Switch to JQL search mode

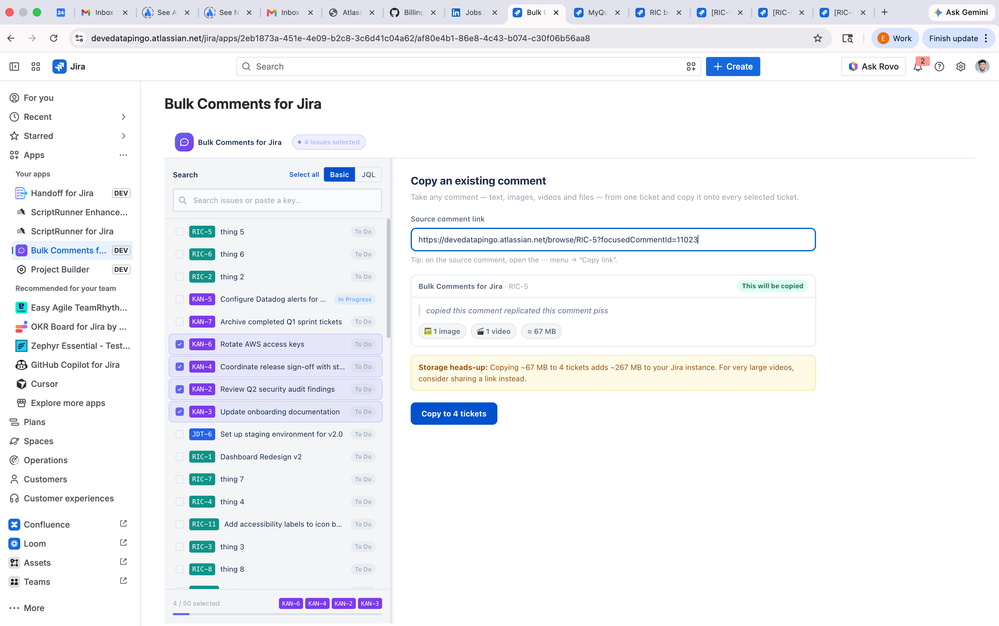(368, 174)
